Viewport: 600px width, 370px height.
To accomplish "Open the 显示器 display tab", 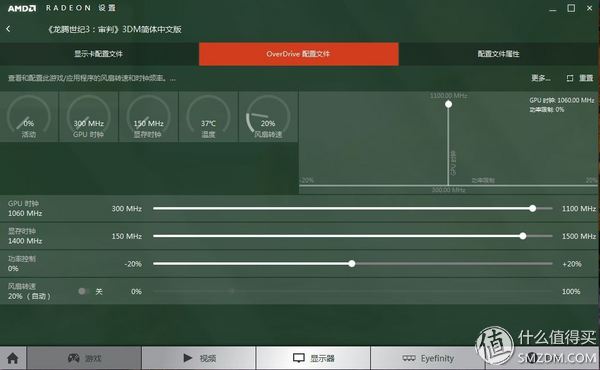I will point(313,358).
